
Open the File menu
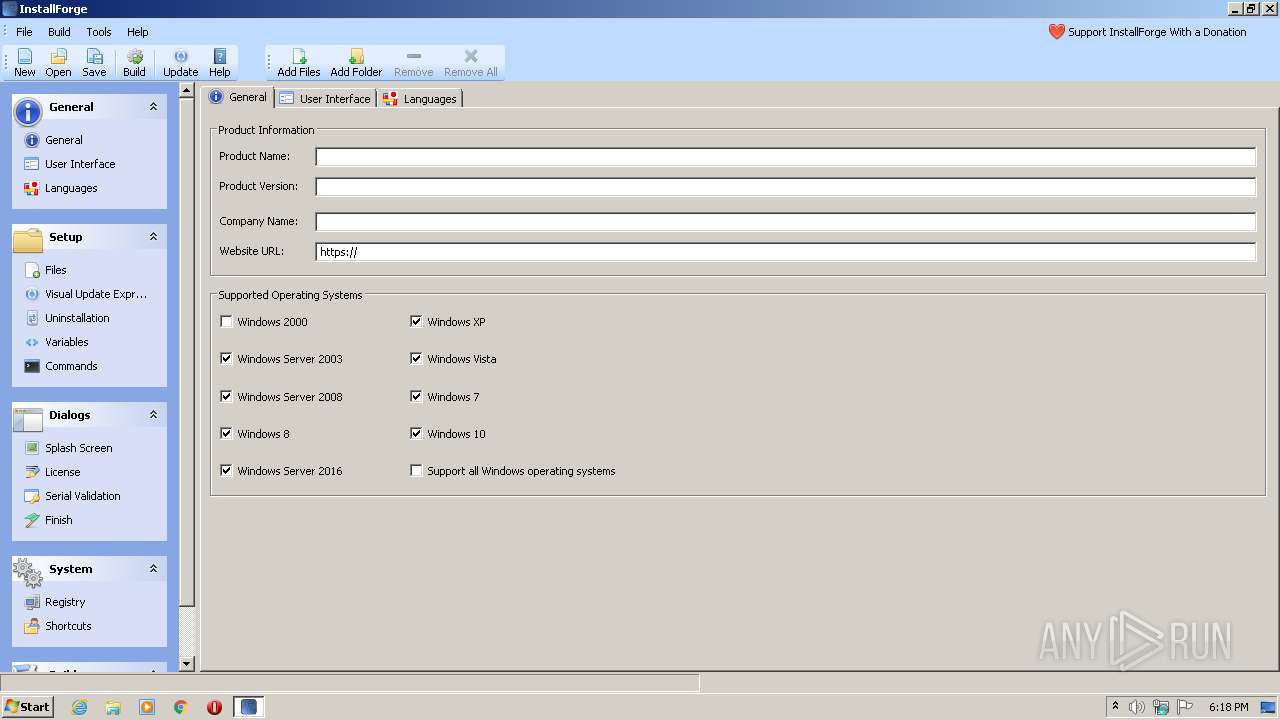(x=24, y=32)
